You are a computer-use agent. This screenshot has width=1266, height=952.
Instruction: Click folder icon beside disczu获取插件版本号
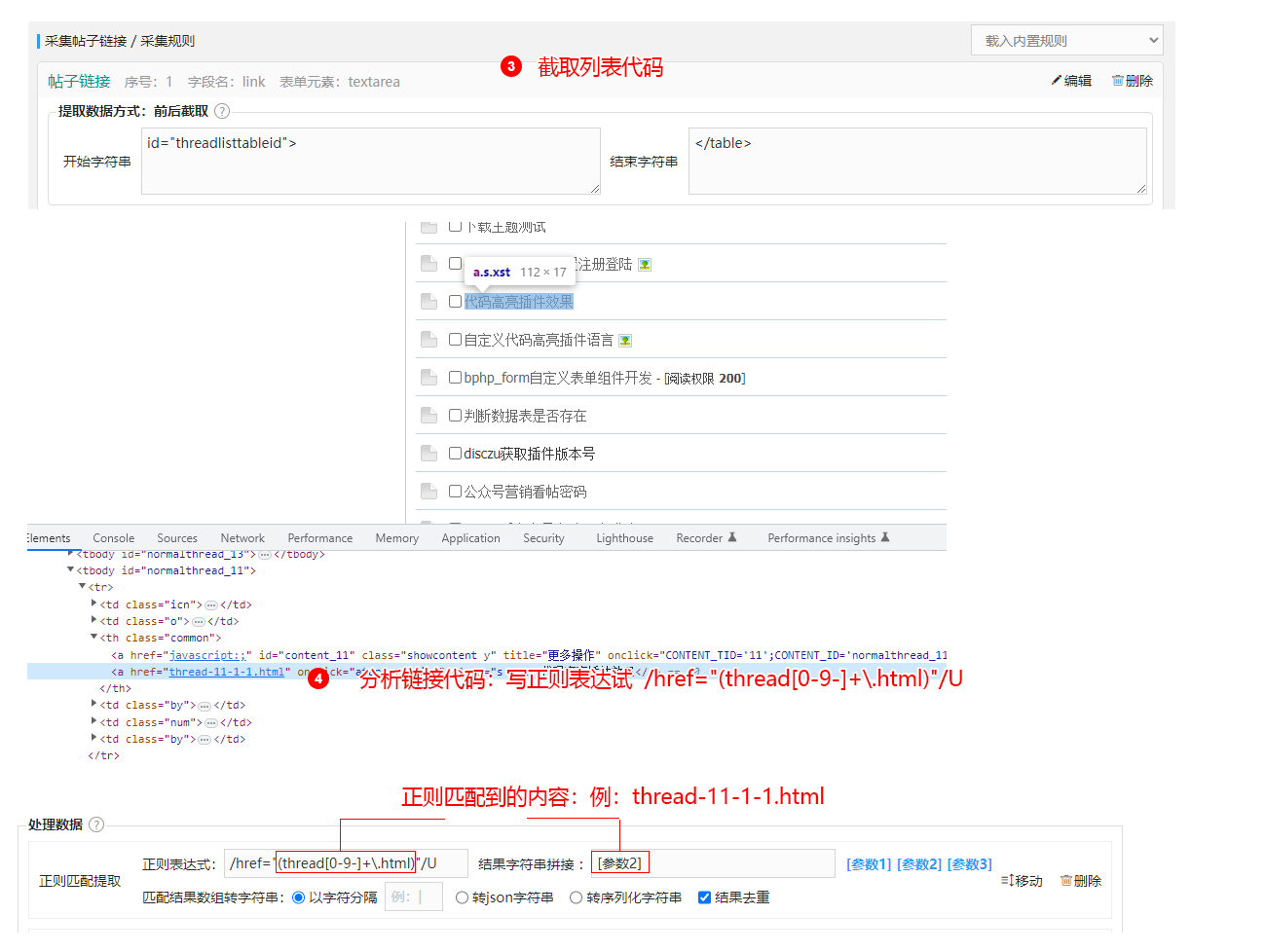(x=428, y=454)
